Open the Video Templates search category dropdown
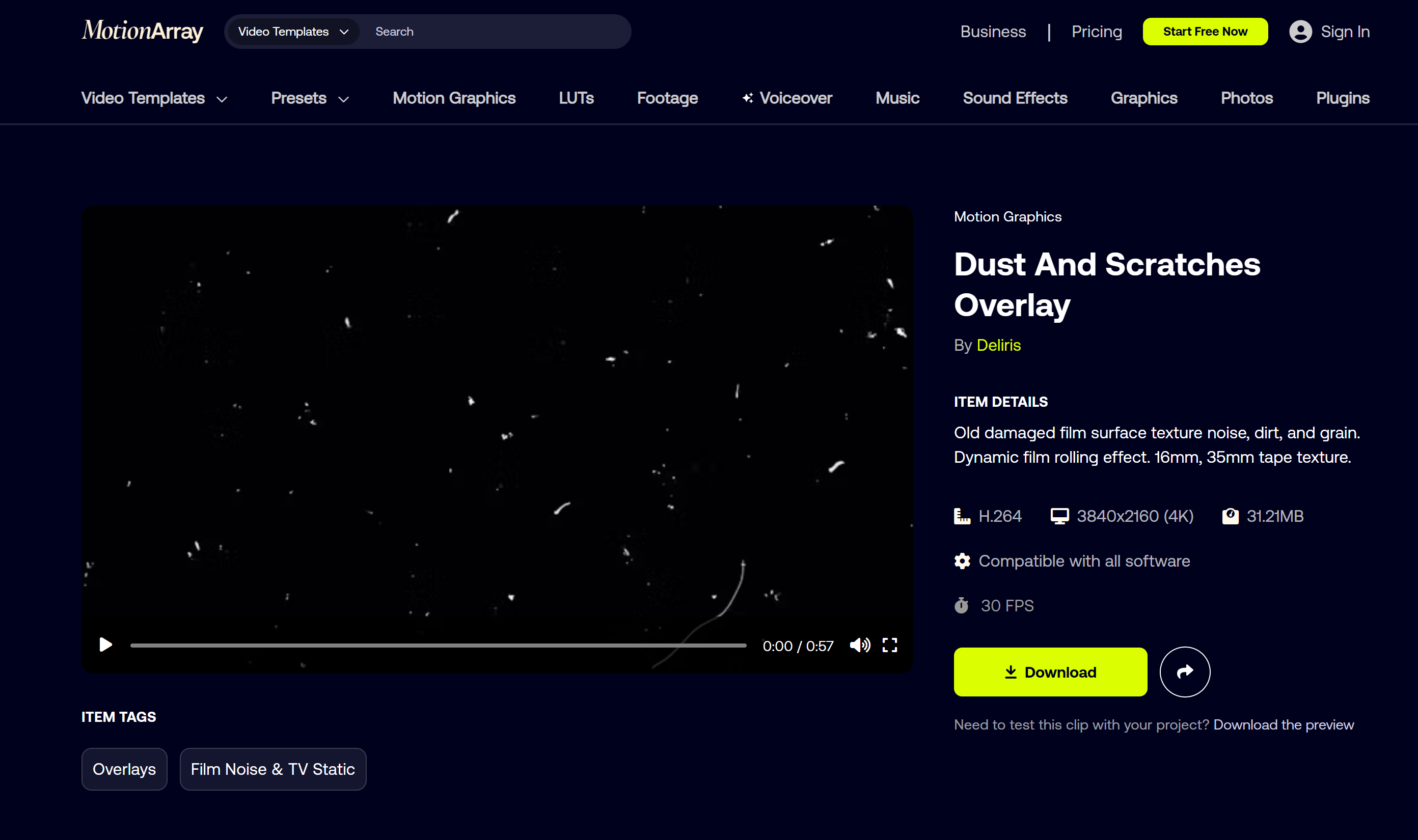This screenshot has height=840, width=1418. click(x=292, y=31)
